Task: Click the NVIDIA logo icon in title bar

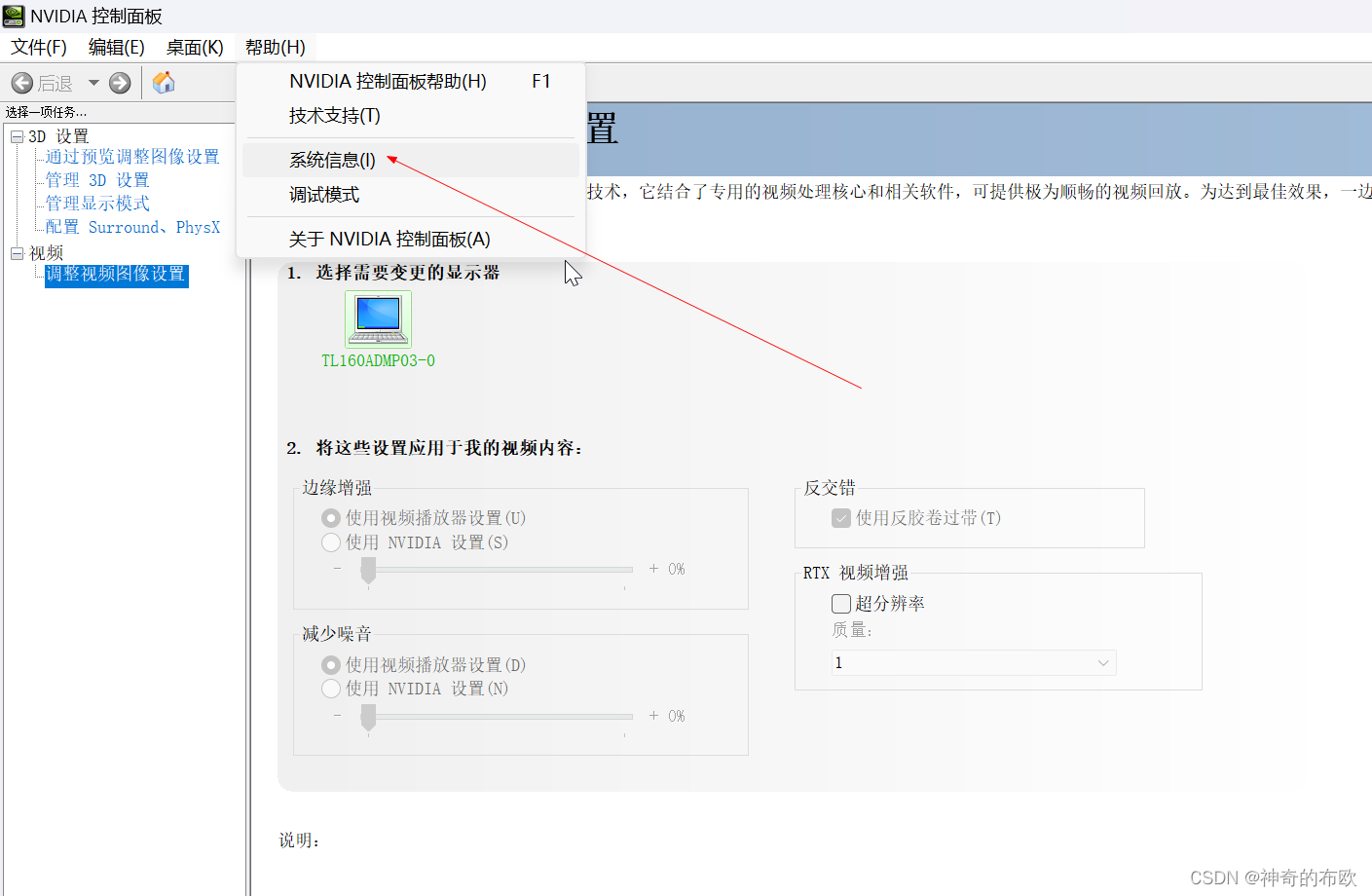Action: point(14,16)
